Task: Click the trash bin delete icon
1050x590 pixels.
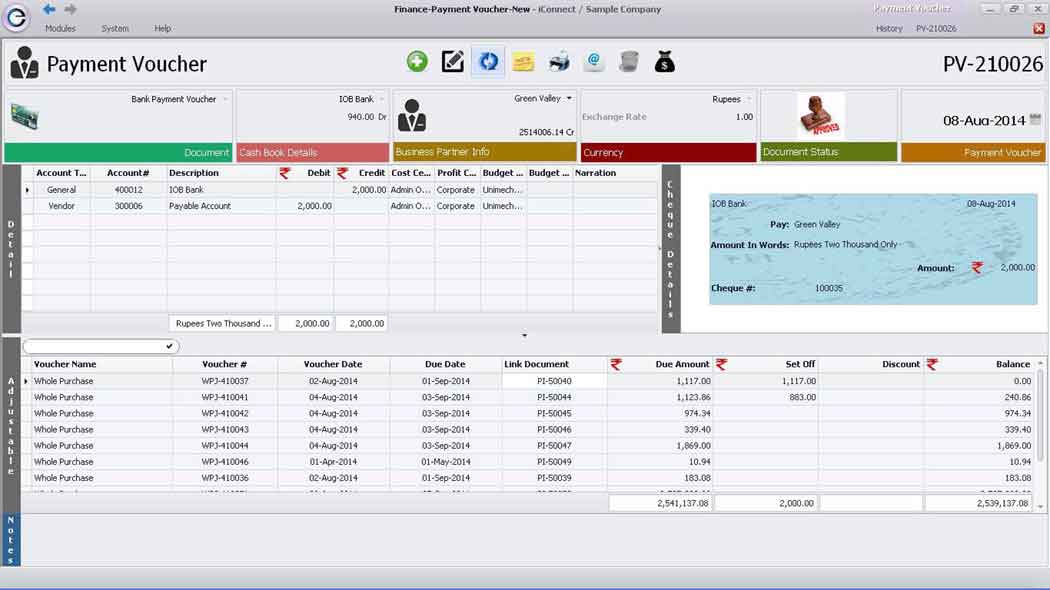Action: click(x=629, y=62)
